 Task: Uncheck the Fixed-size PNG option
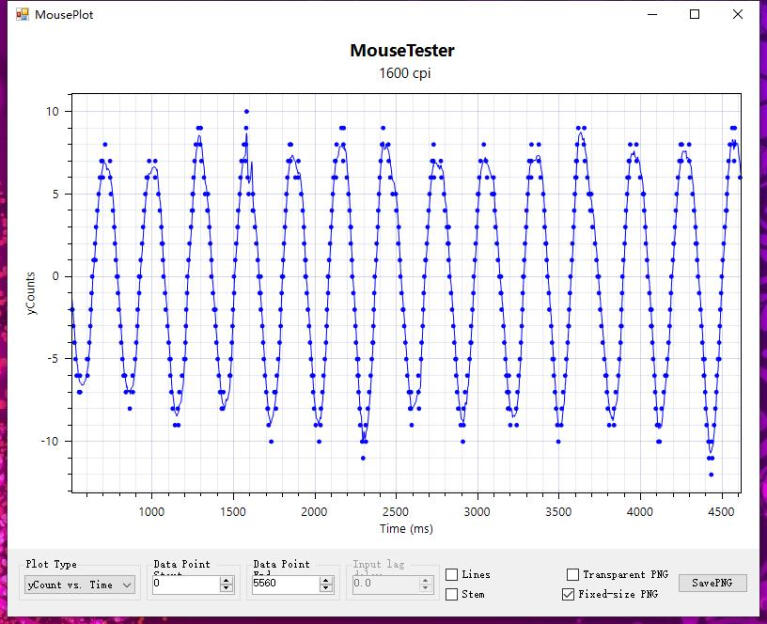[x=569, y=594]
